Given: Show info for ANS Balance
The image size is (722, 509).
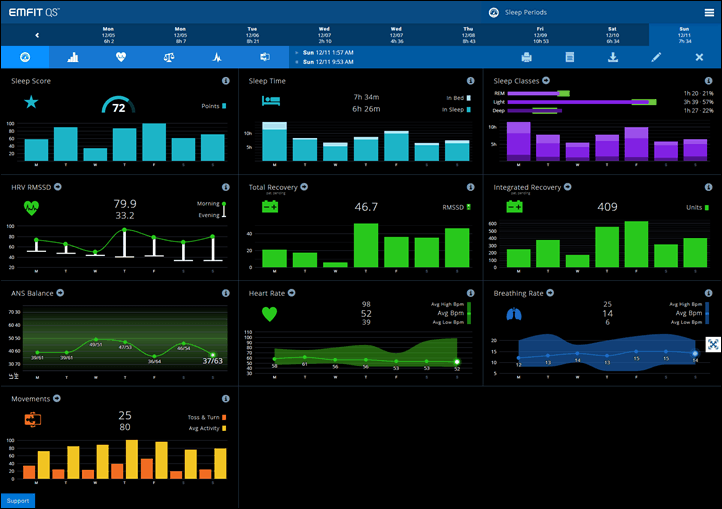Looking at the screenshot, I should [x=226, y=293].
